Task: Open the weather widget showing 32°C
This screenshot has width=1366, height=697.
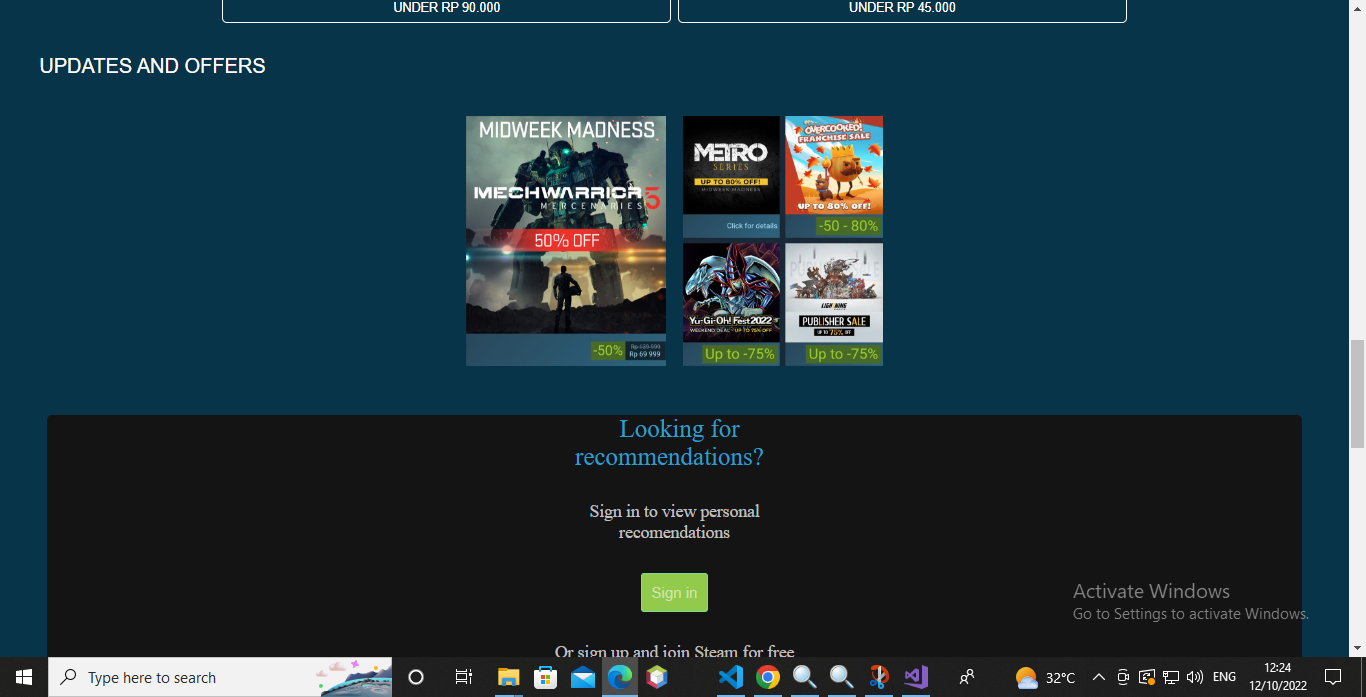Action: [1045, 677]
